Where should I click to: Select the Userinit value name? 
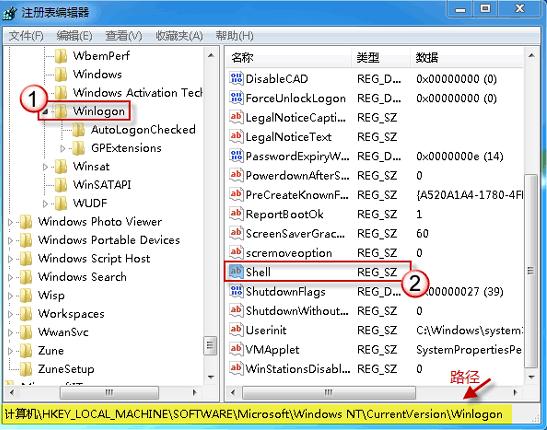click(x=266, y=330)
